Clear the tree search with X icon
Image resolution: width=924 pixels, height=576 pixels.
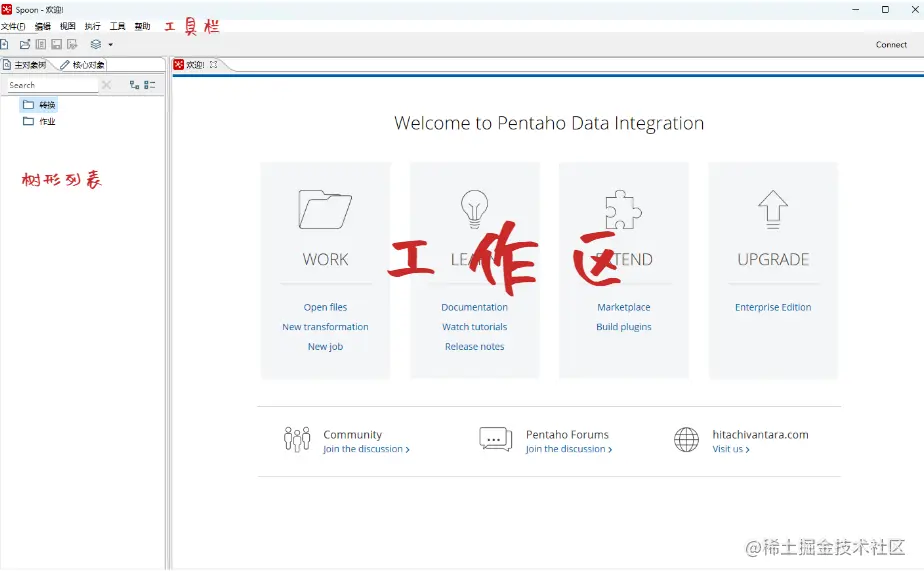tap(106, 85)
